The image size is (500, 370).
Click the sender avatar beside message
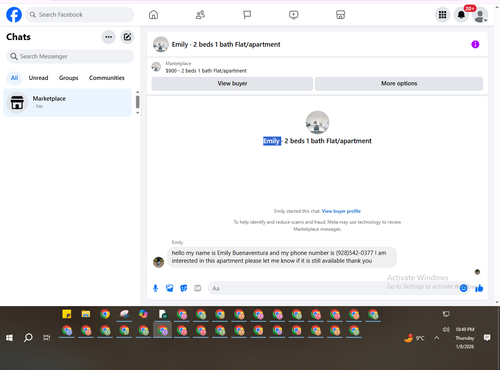158,262
